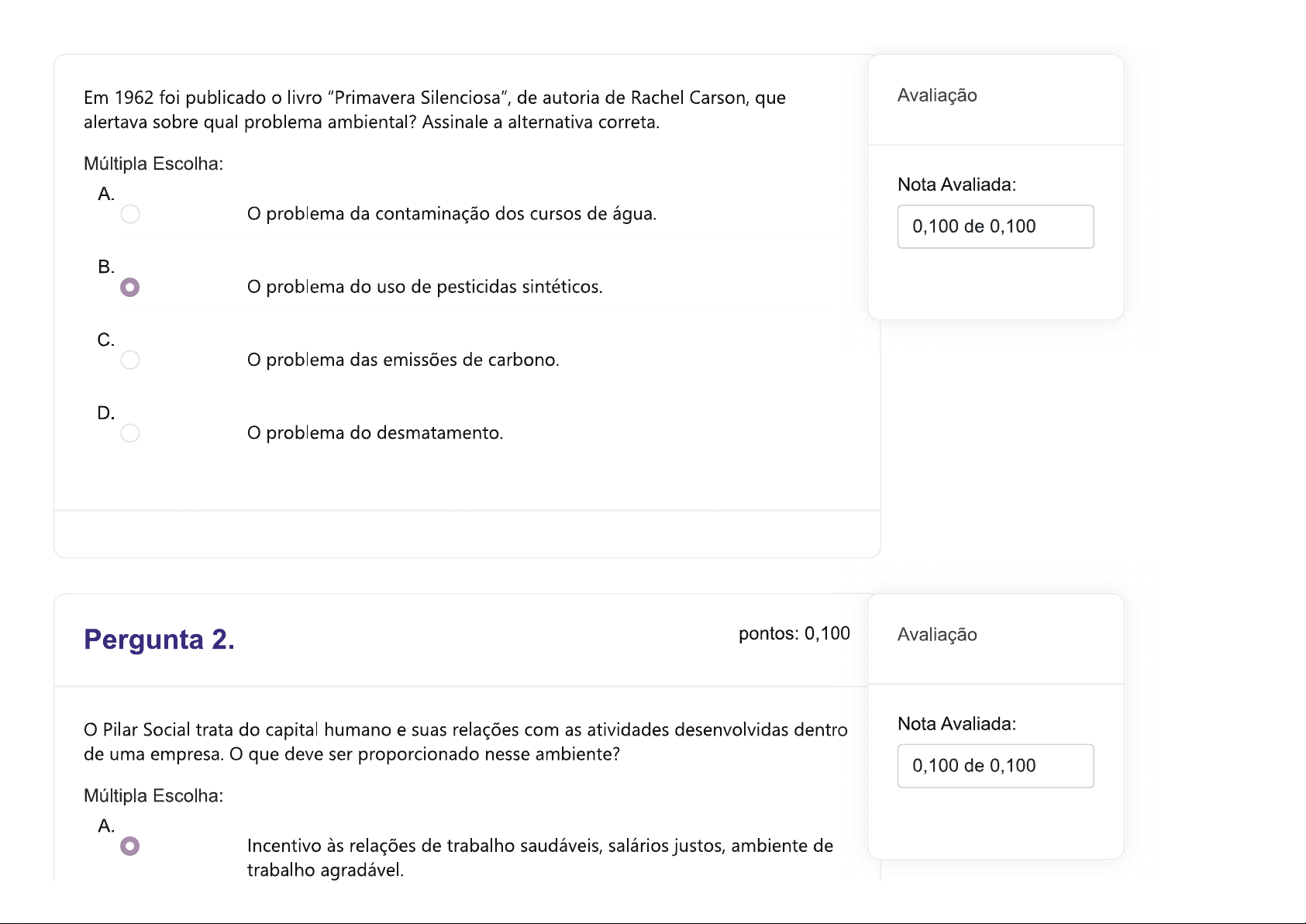Image resolution: width=1306 pixels, height=924 pixels.
Task: Click the answer text 'O problema das emissões de carbono'
Action: [402, 360]
